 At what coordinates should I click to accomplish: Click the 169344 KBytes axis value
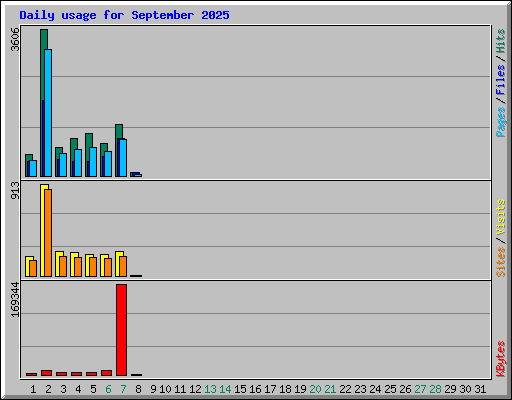pos(15,299)
